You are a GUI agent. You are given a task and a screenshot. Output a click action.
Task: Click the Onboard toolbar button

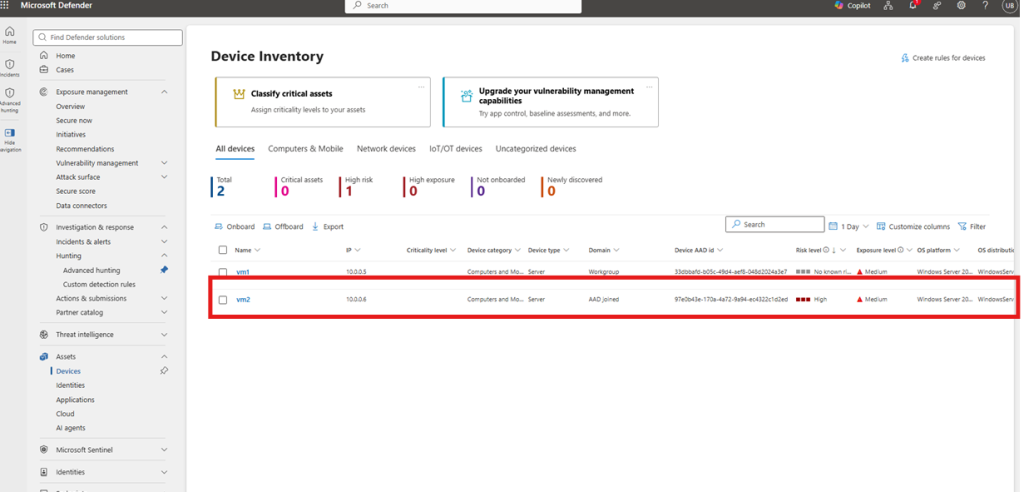pos(234,227)
